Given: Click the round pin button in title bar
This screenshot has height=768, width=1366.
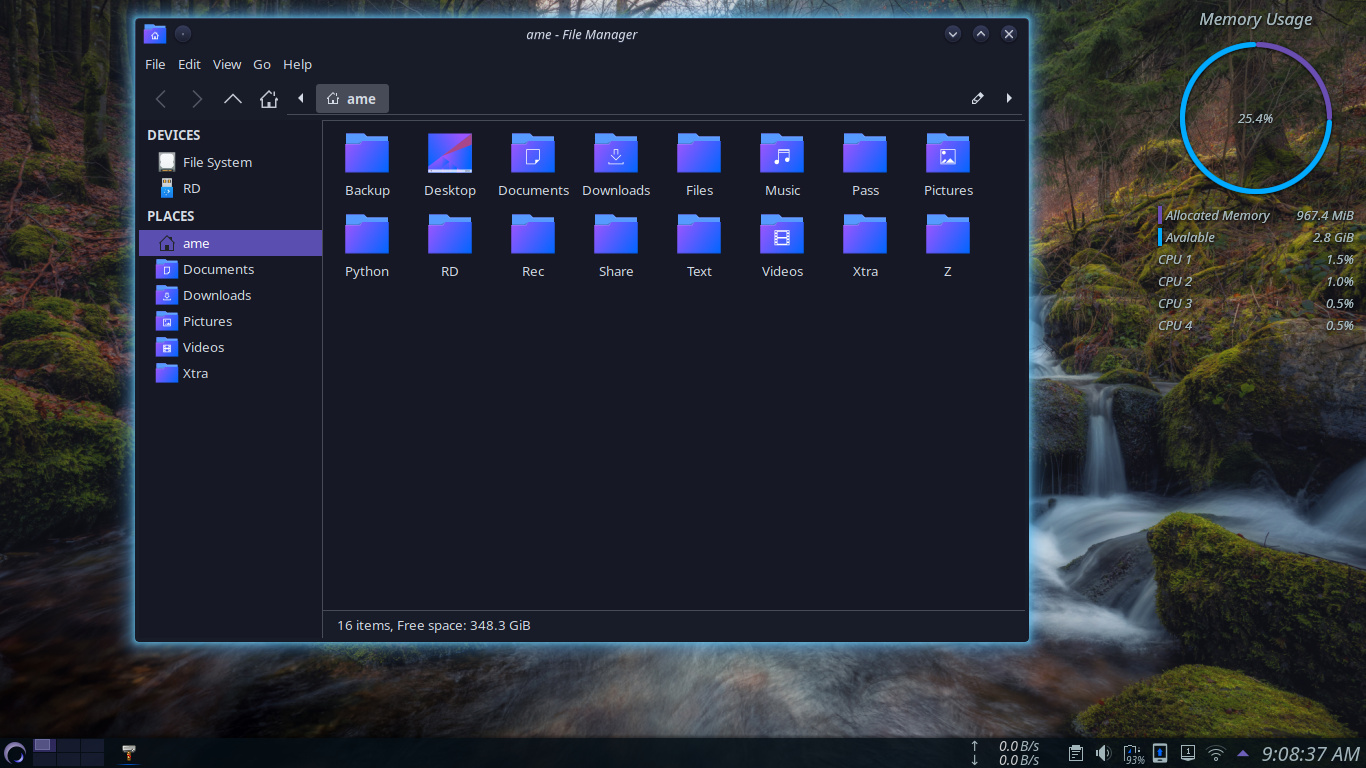Looking at the screenshot, I should click(183, 34).
